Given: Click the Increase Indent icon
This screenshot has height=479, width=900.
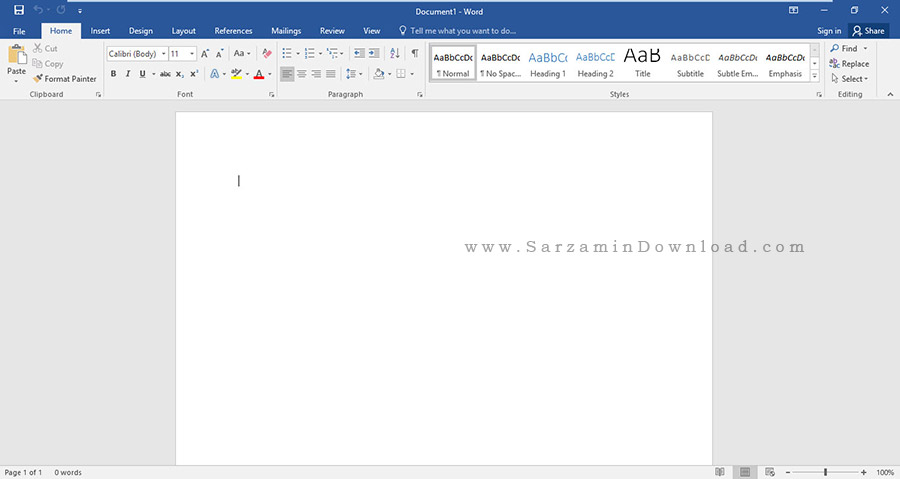Looking at the screenshot, I should (x=374, y=53).
